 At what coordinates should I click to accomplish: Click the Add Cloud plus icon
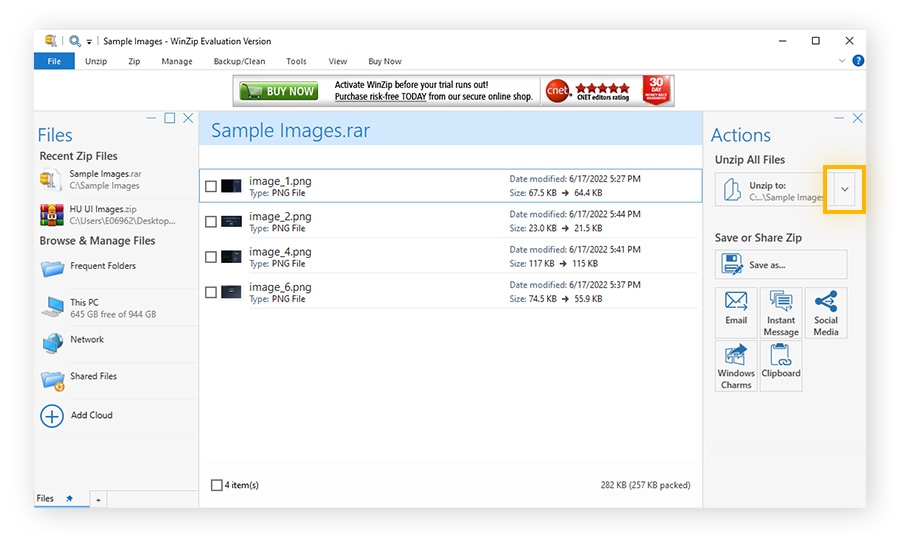tap(52, 416)
